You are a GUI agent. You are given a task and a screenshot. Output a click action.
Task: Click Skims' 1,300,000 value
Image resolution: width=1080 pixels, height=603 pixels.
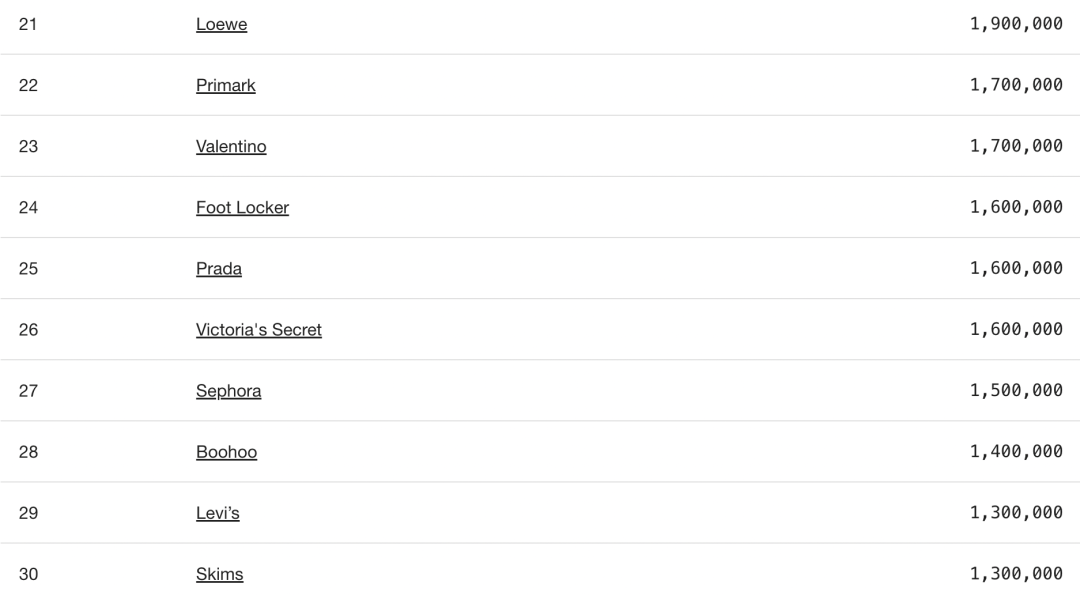1016,574
